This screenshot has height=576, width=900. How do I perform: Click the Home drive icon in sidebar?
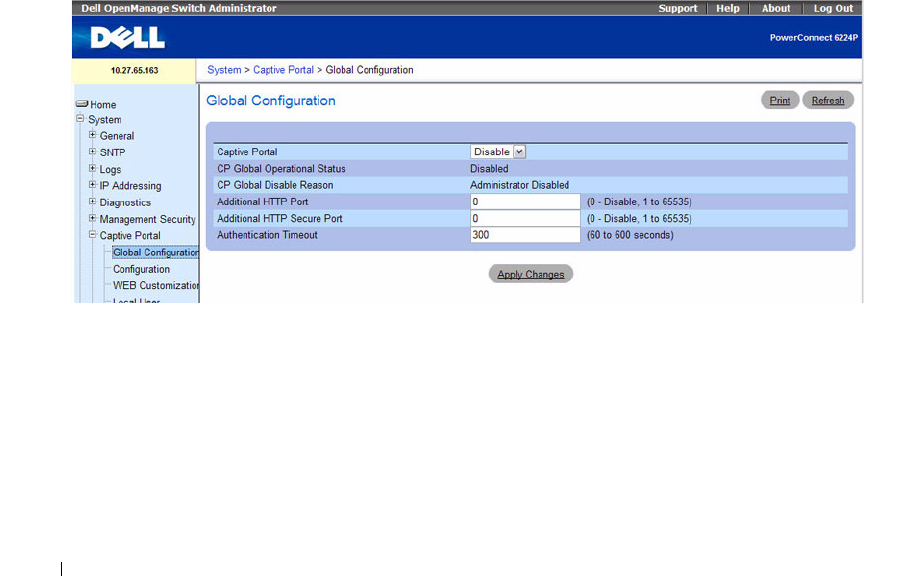click(82, 104)
